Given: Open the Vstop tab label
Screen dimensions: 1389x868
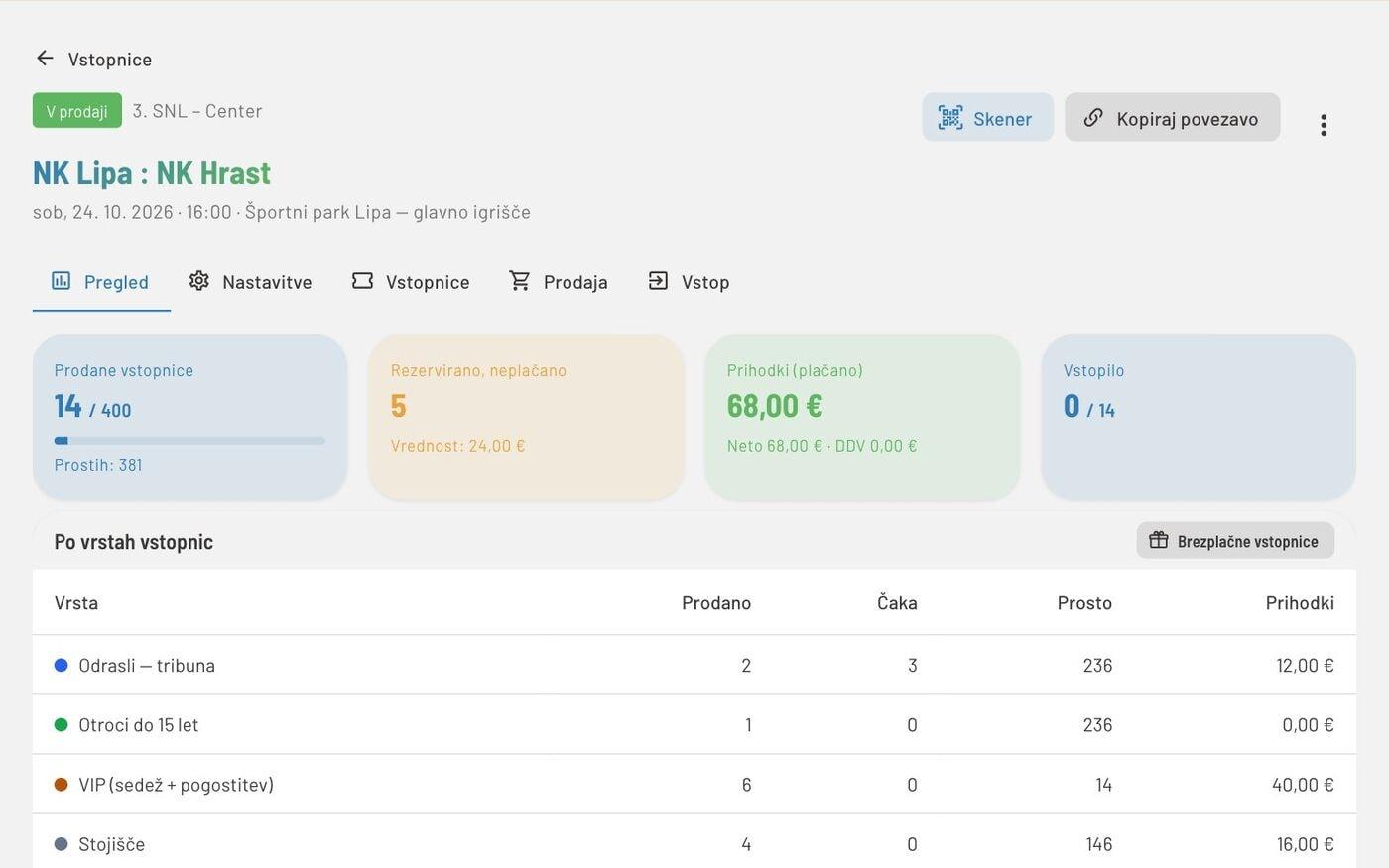Looking at the screenshot, I should click(x=705, y=282).
